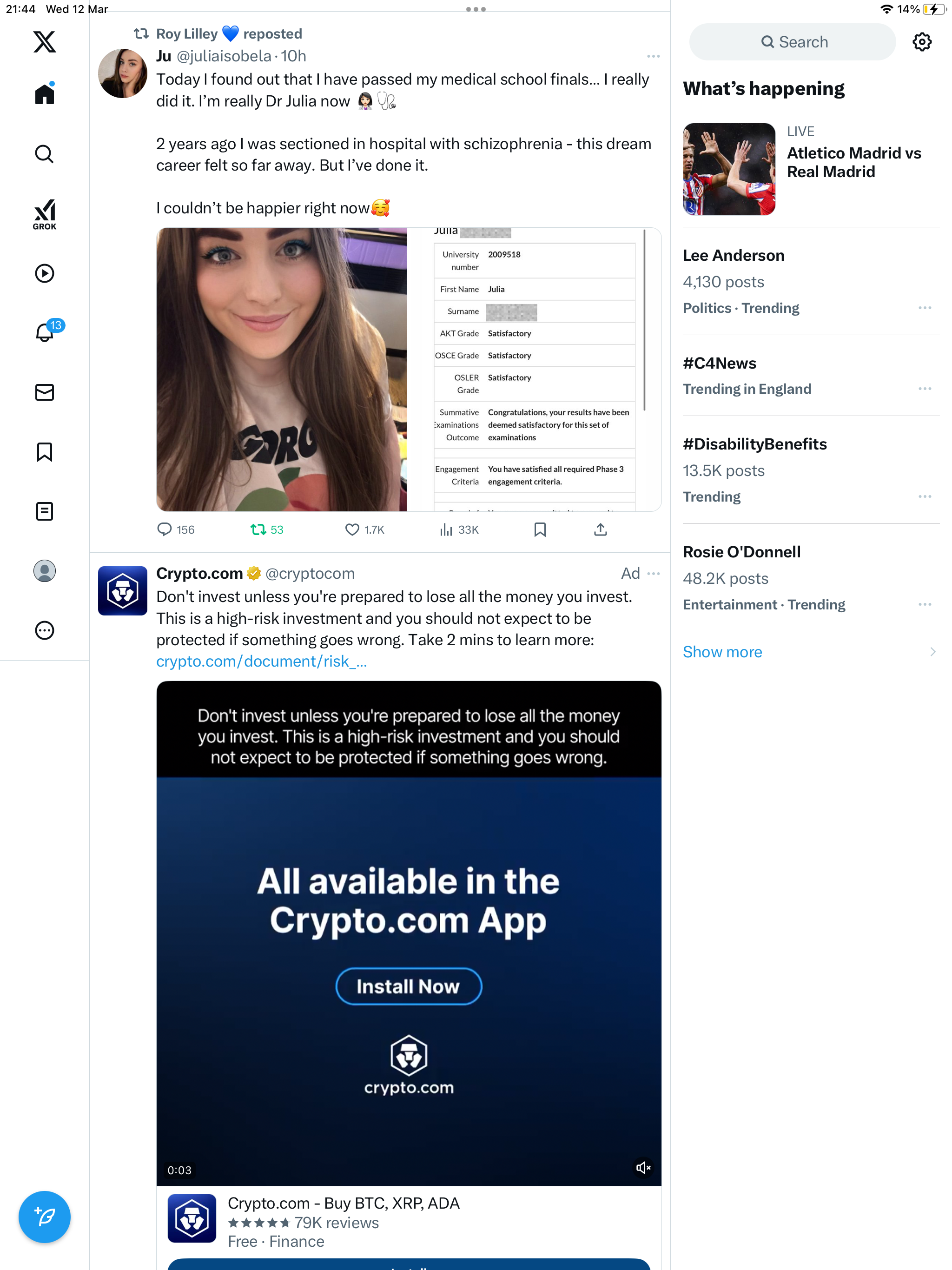Screen dimensions: 952x1270
Task: Open the video play tab icon
Action: coord(44,273)
